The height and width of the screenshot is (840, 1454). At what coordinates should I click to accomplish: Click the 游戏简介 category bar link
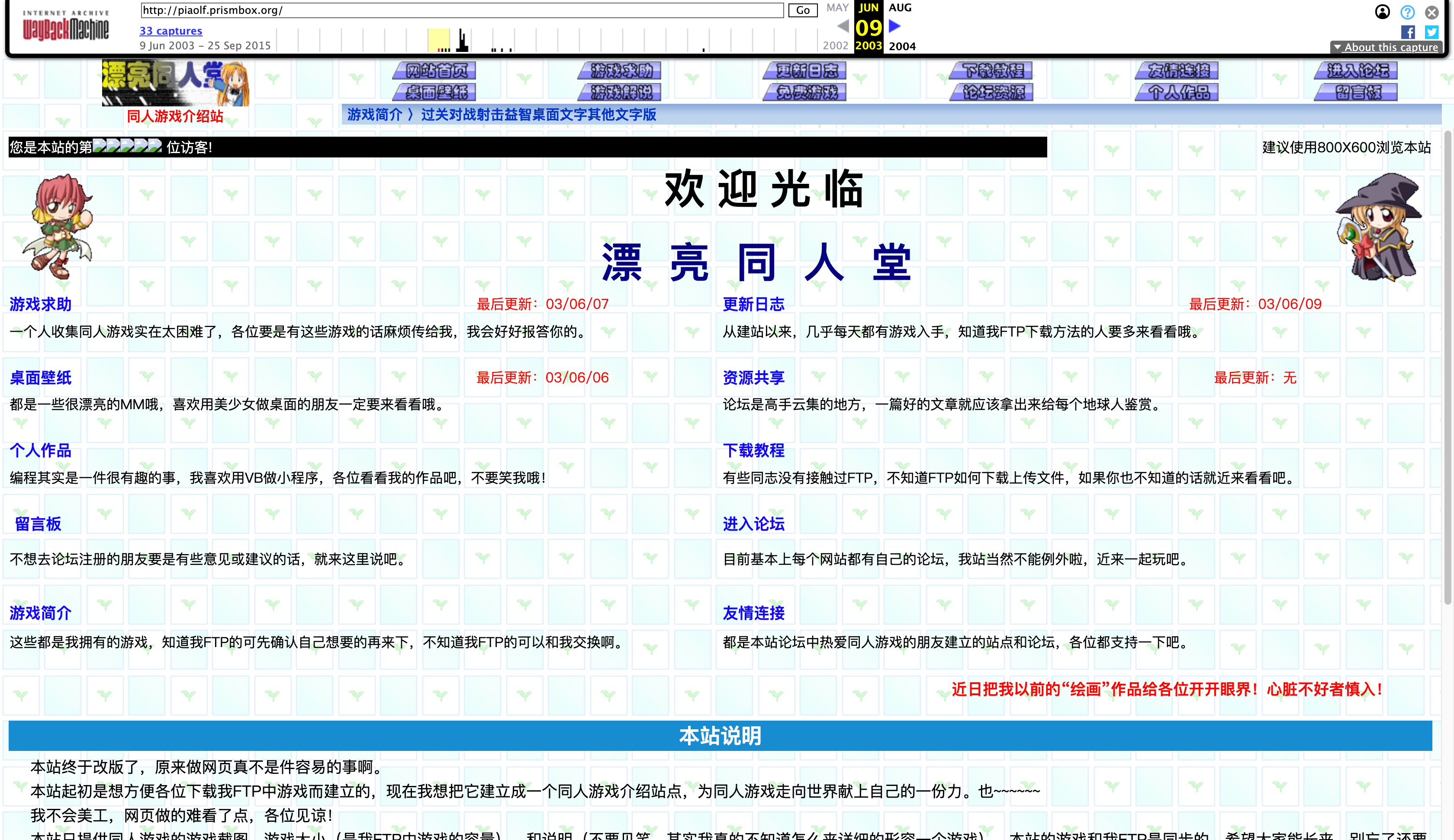[x=374, y=114]
